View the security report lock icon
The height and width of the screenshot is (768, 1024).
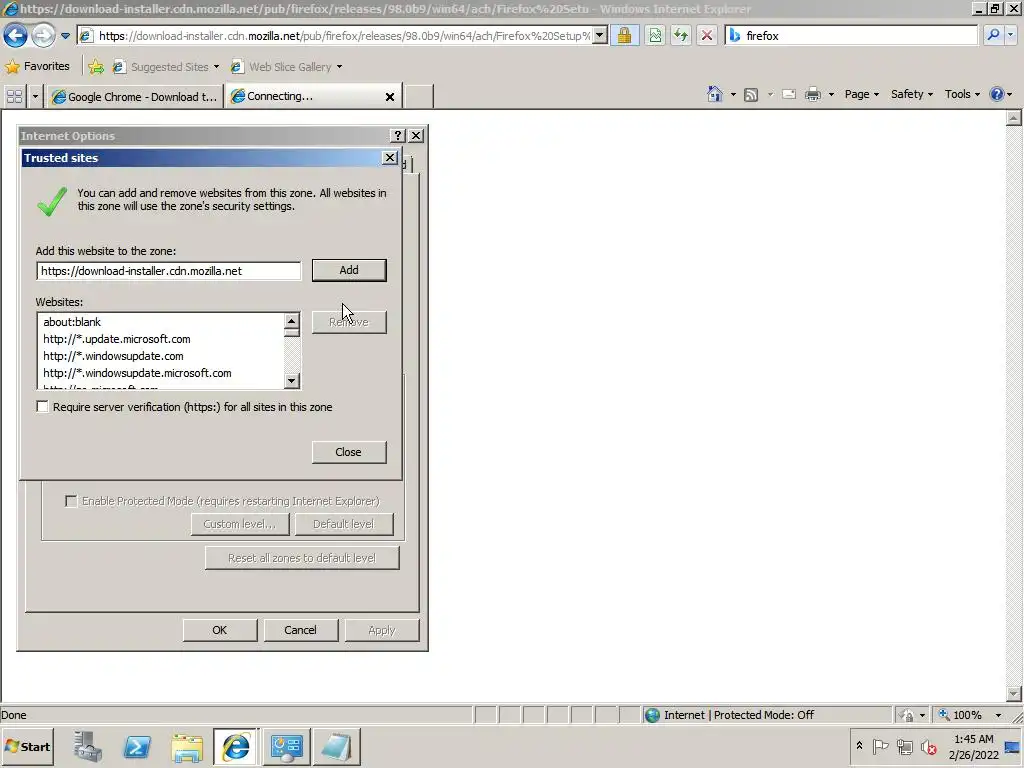click(x=624, y=35)
